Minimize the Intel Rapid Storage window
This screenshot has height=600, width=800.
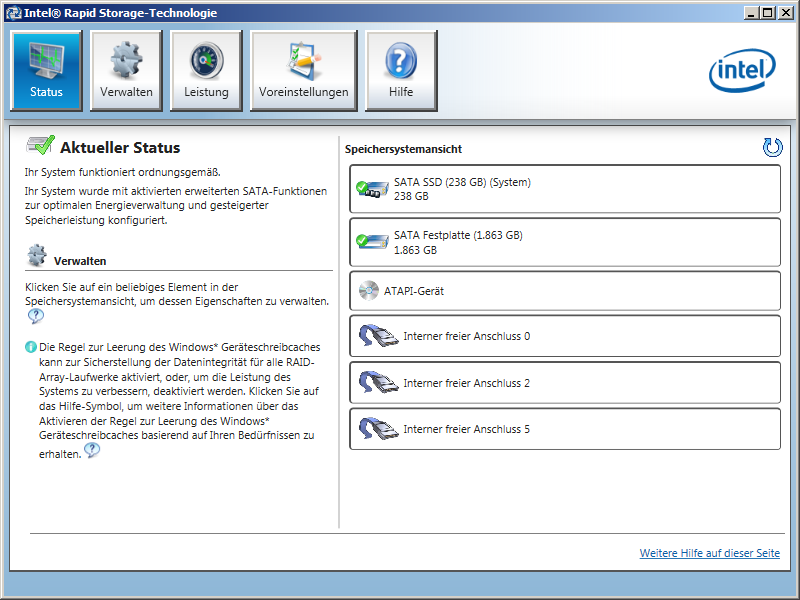pos(751,13)
